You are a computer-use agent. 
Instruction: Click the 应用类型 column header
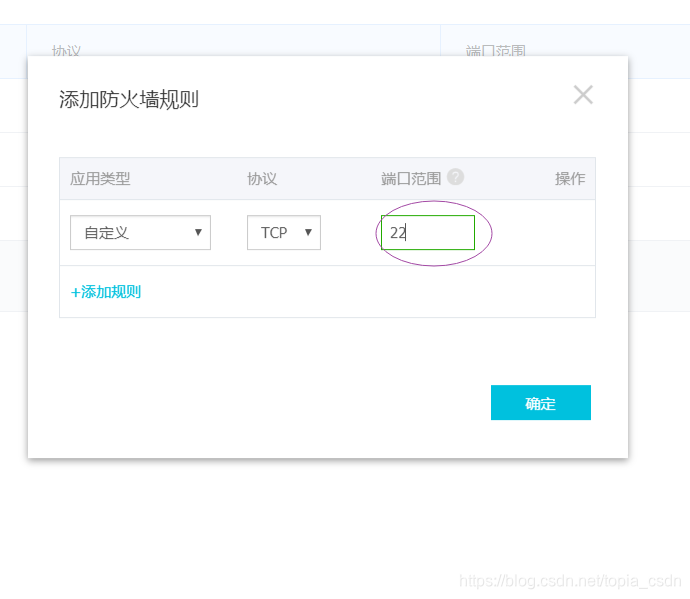[100, 179]
